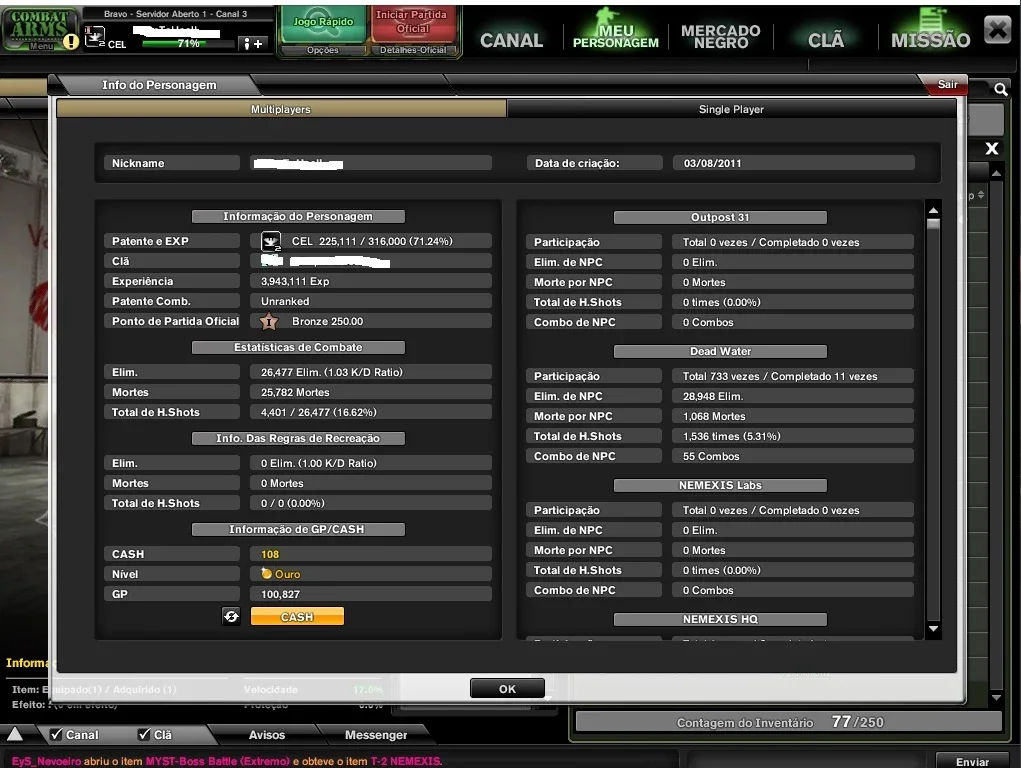Expand chat panel with triangle arrow
Screen dimensions: 1021x768
point(15,734)
